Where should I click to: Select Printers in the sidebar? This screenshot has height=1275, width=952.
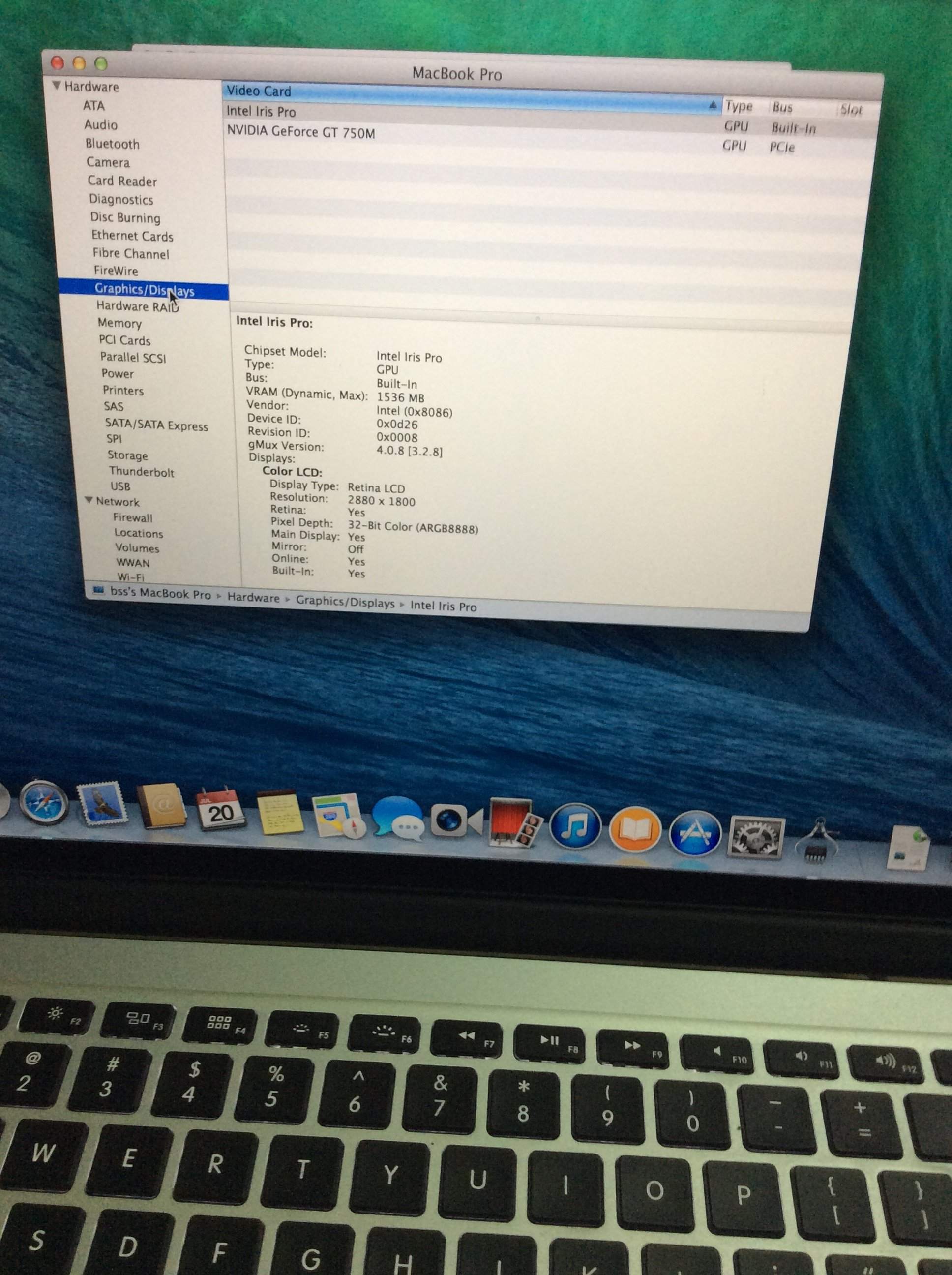(x=123, y=390)
